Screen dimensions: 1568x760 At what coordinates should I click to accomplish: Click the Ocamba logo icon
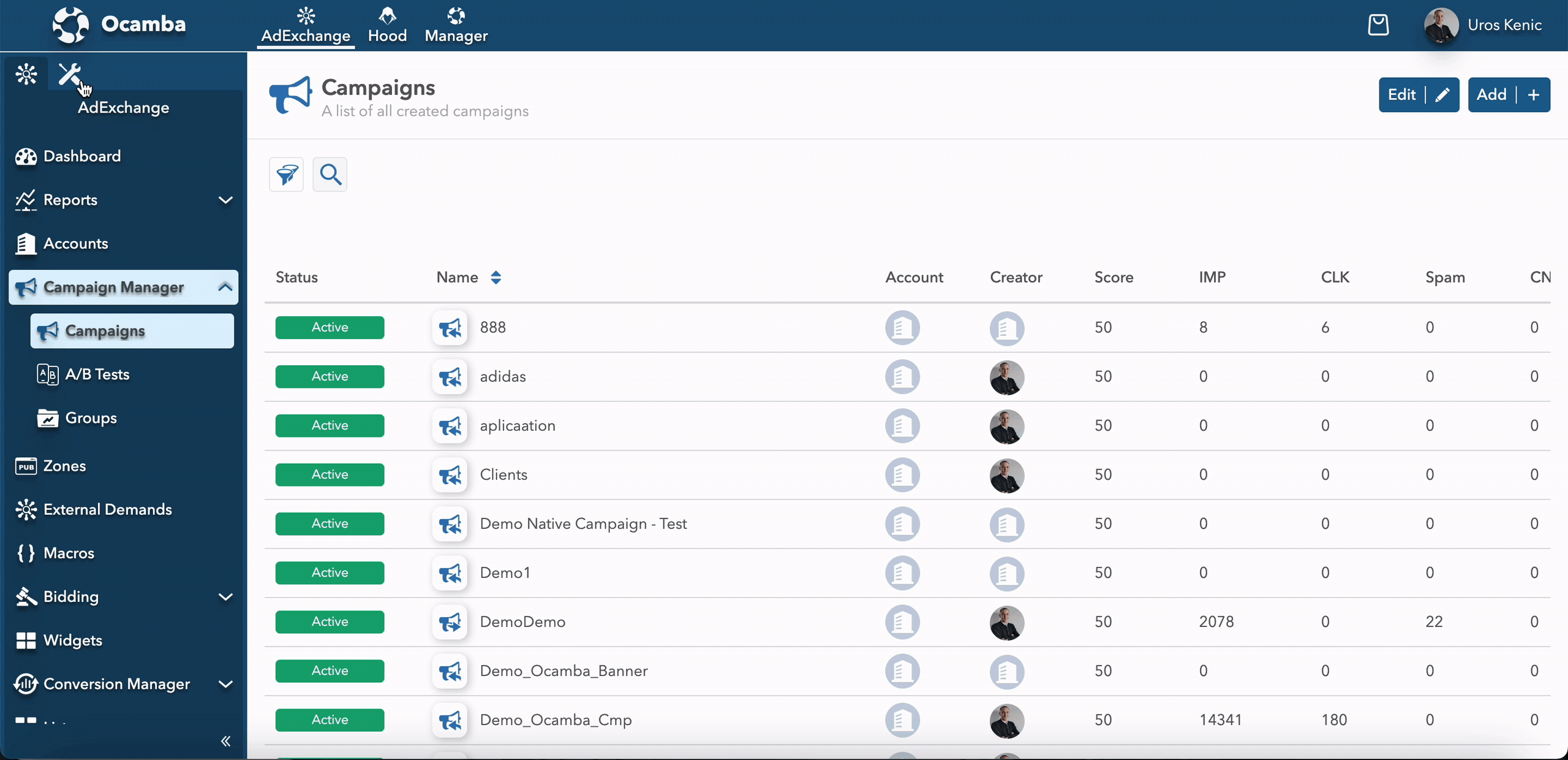pyautogui.click(x=70, y=25)
